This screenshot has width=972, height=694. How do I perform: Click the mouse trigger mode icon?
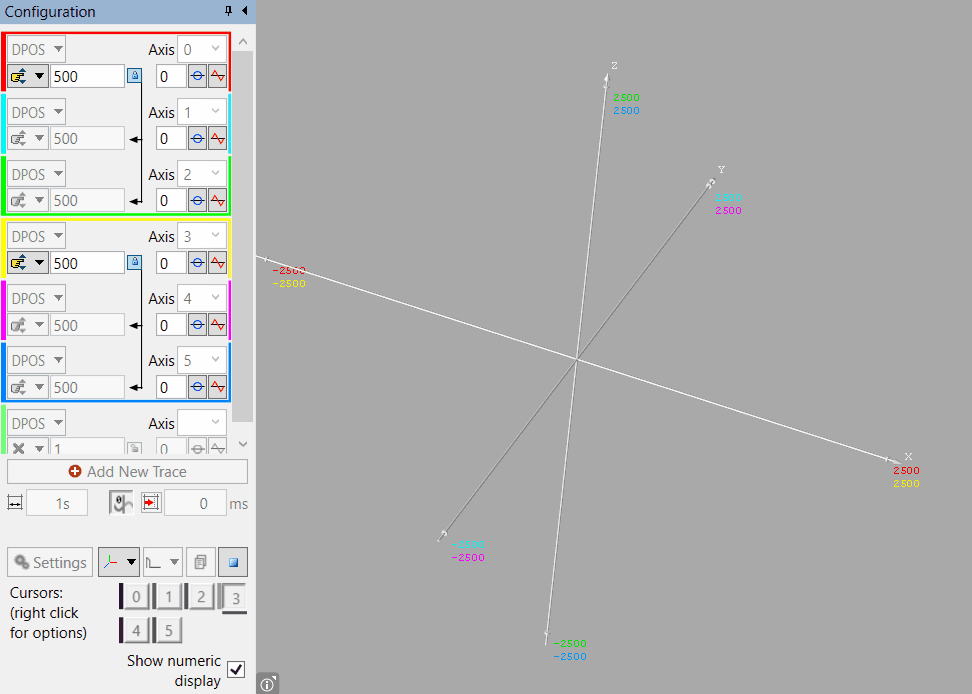(x=122, y=503)
